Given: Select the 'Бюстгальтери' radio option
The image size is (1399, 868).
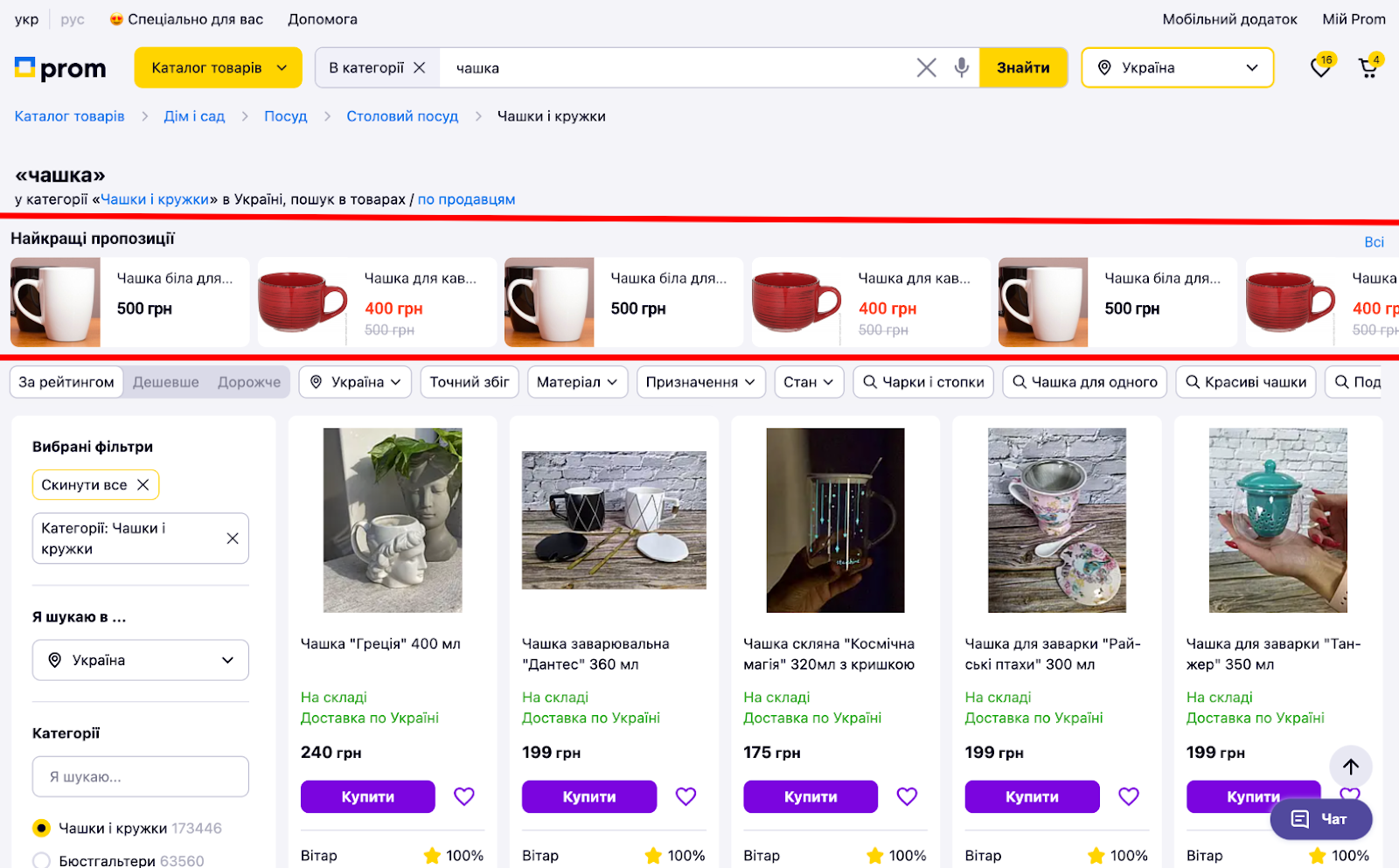Looking at the screenshot, I should tap(41, 861).
